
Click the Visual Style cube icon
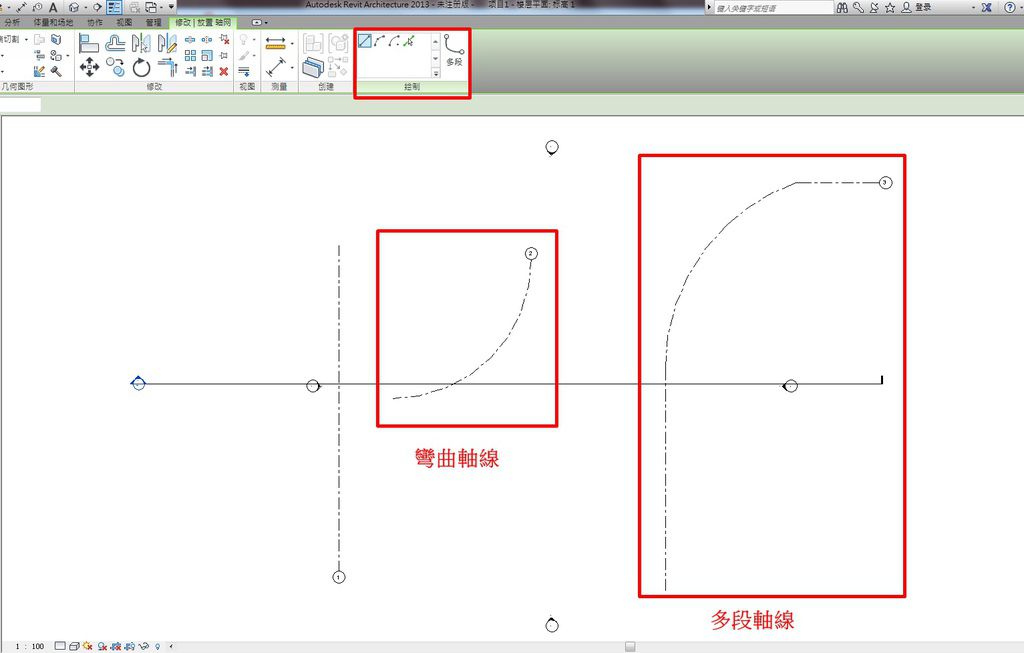click(x=74, y=646)
